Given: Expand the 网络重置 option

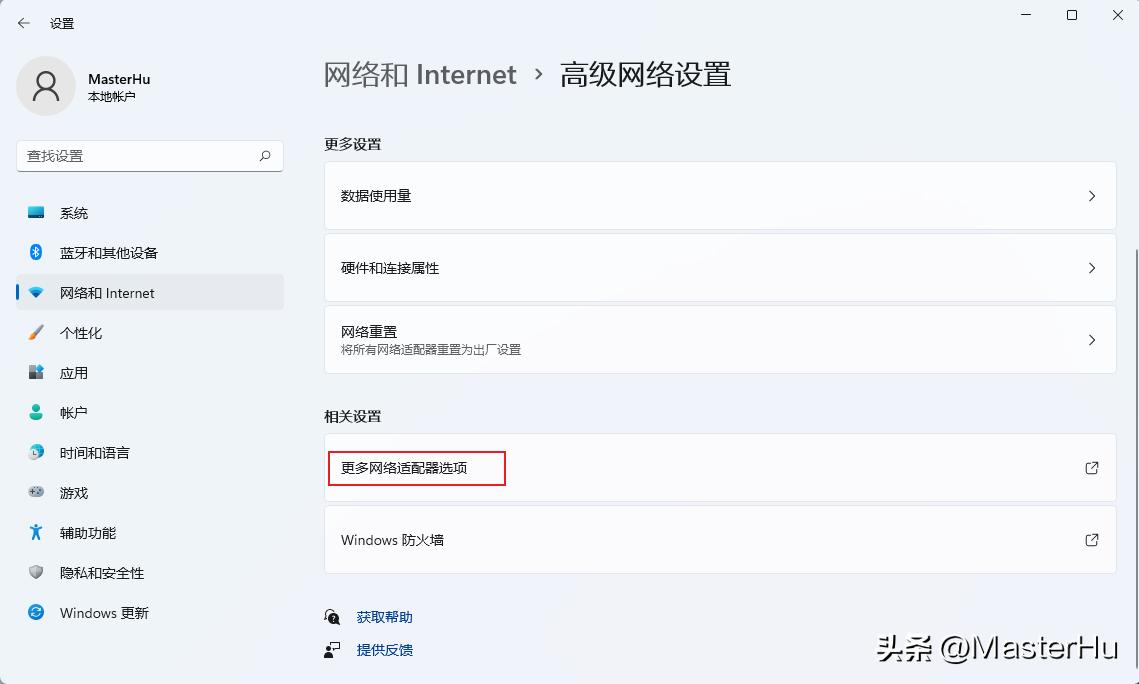Looking at the screenshot, I should tap(718, 339).
